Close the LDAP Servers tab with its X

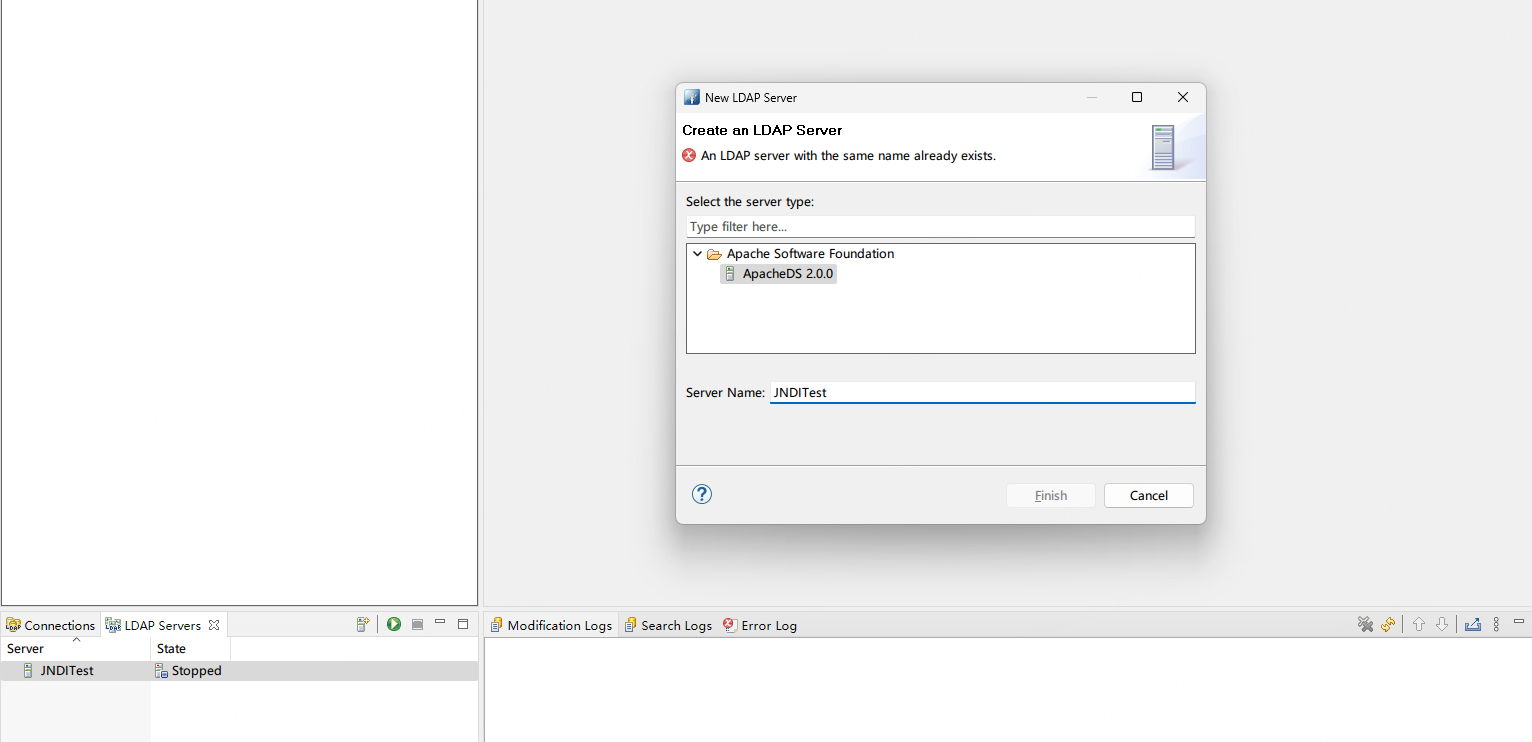214,625
